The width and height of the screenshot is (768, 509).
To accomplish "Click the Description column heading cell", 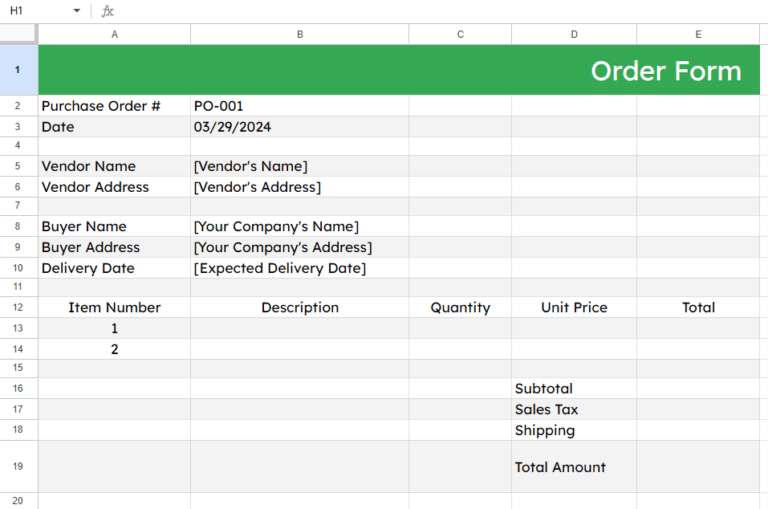I will point(299,307).
